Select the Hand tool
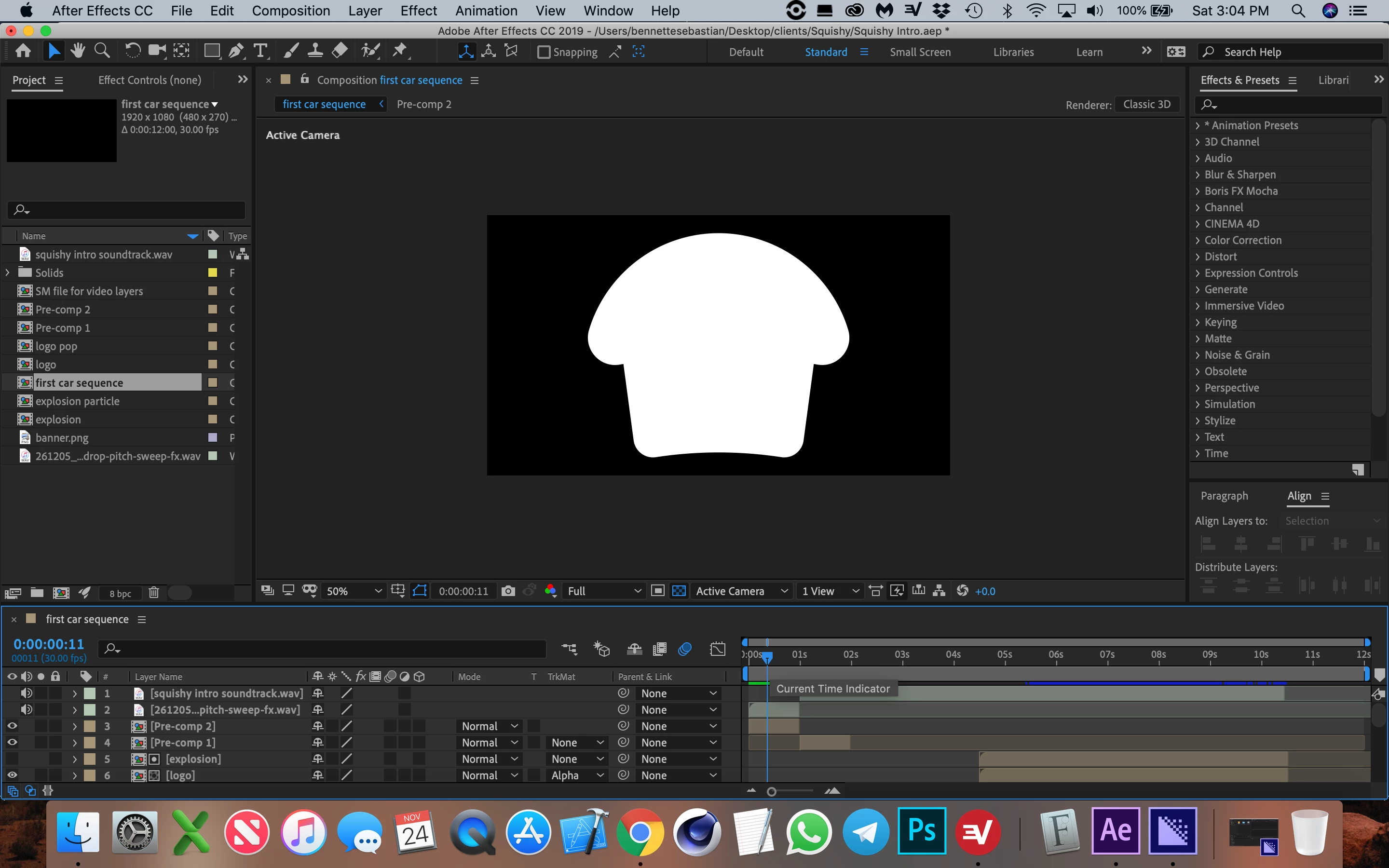Viewport: 1389px width, 868px height. pos(78,51)
